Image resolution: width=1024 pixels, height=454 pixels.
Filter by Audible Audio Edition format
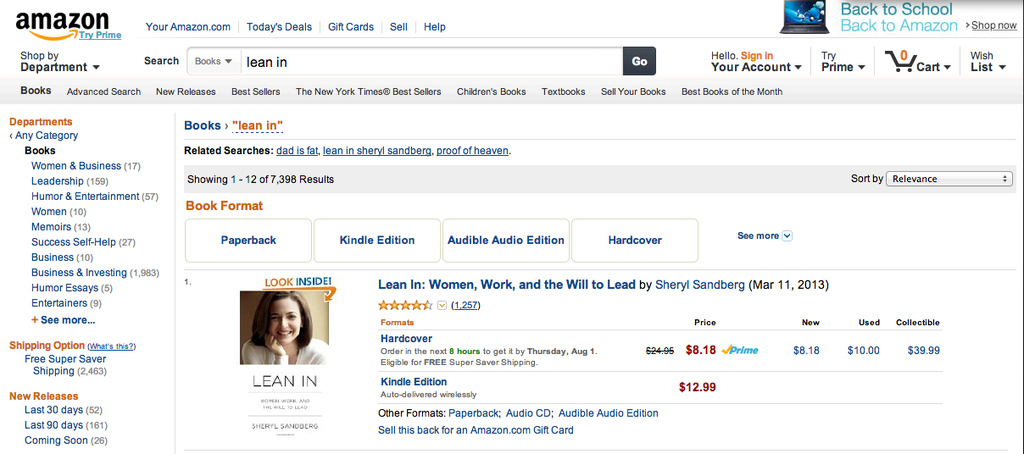(x=505, y=240)
